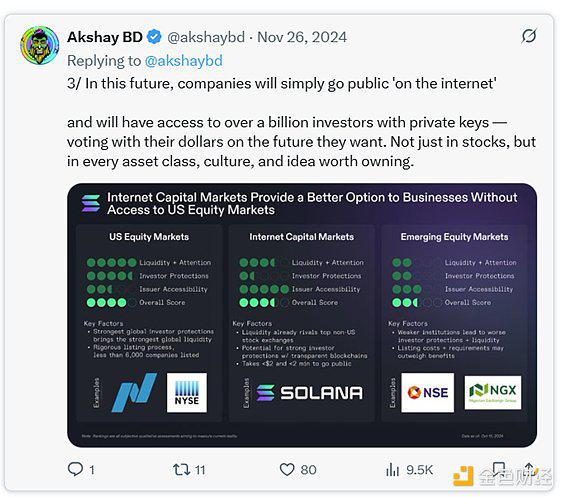Click the reply comment bubble icon
The width and height of the screenshot is (563, 497).
[x=75, y=469]
